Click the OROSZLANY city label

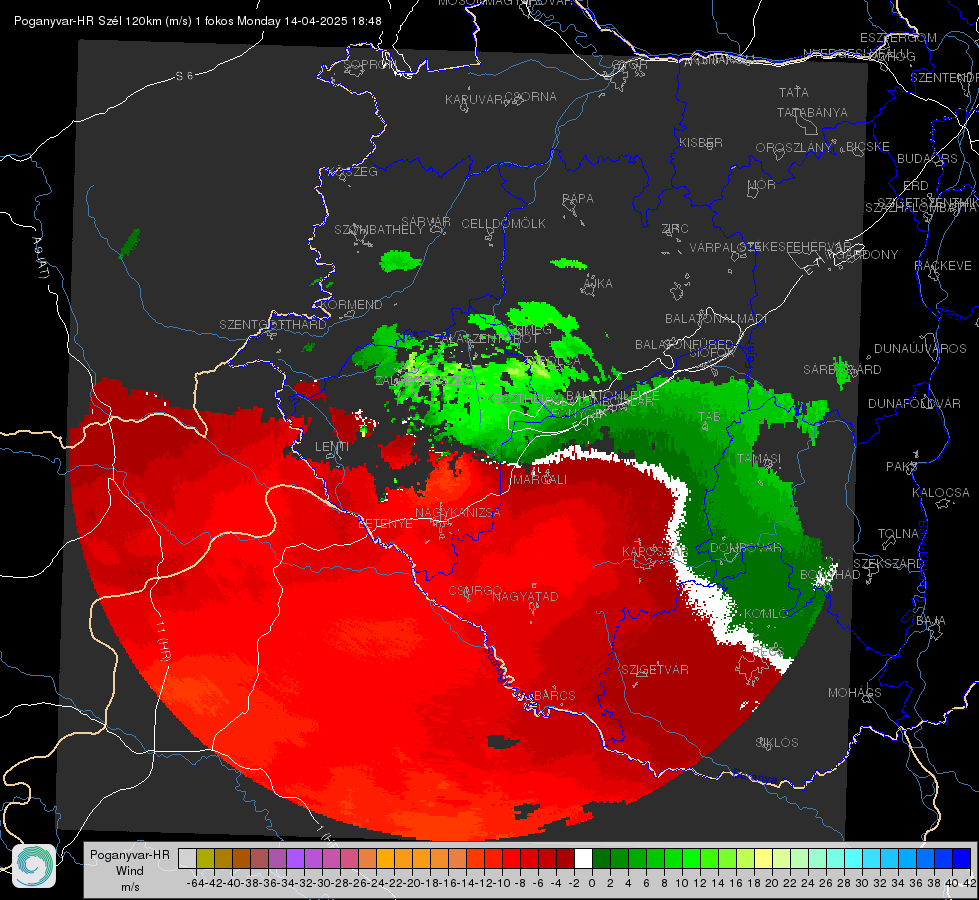(x=794, y=148)
